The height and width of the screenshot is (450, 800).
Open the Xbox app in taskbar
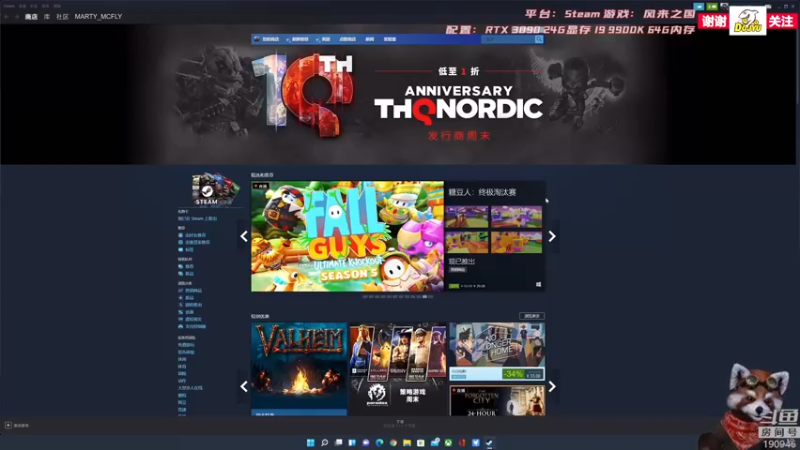448,442
